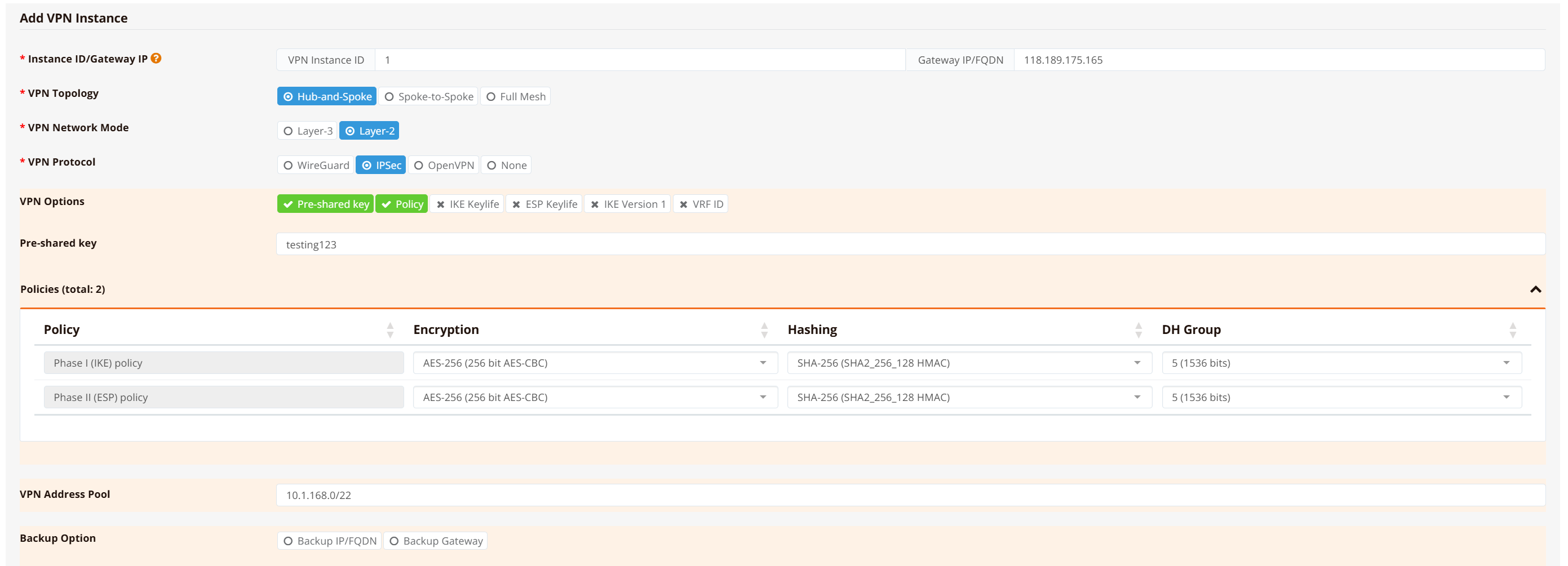Viewport: 1568px width, 566px height.
Task: Sort the table by Policy column arrows
Action: click(x=390, y=330)
